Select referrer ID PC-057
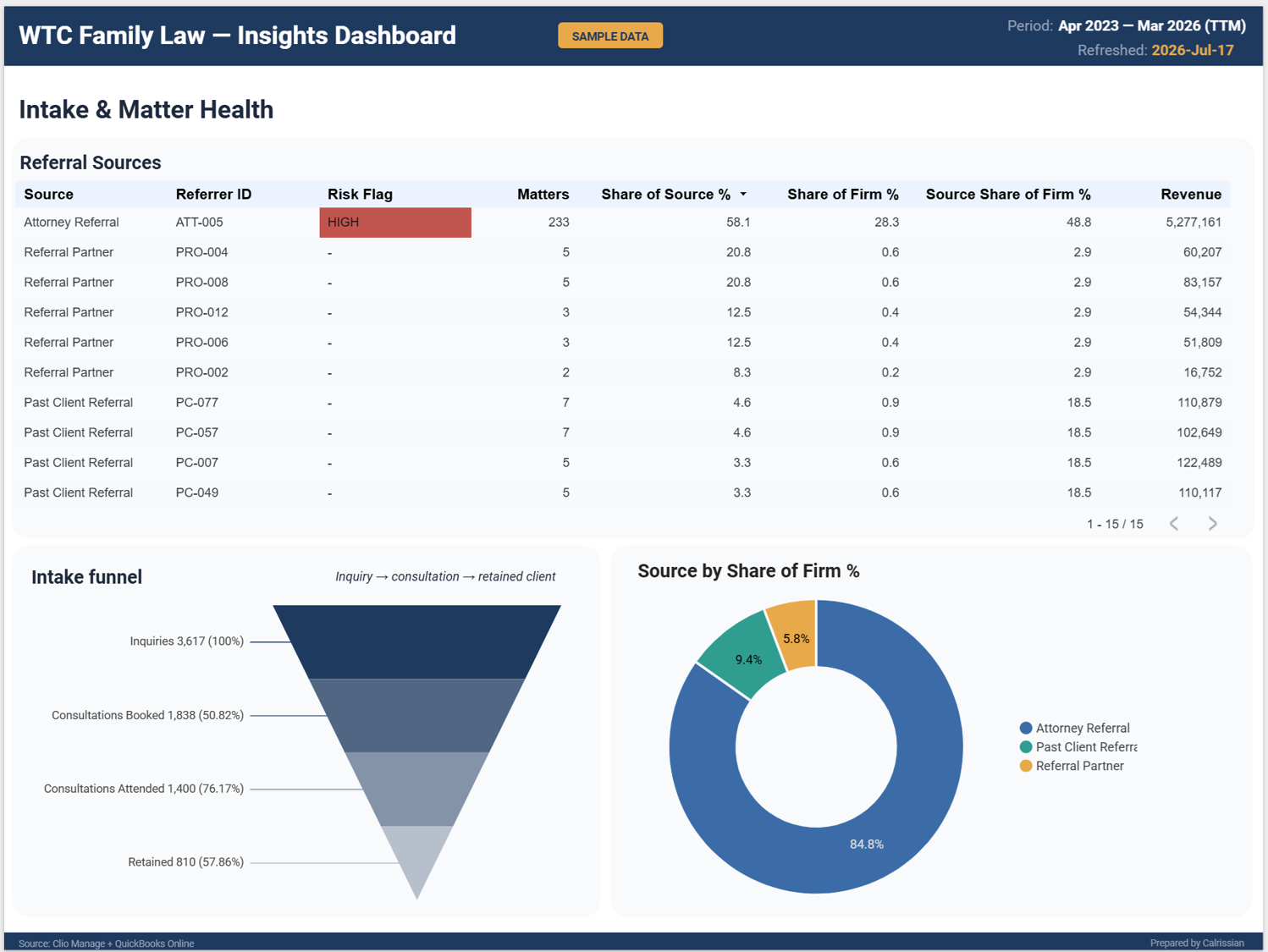Screen dimensions: 1268x952 click(196, 432)
